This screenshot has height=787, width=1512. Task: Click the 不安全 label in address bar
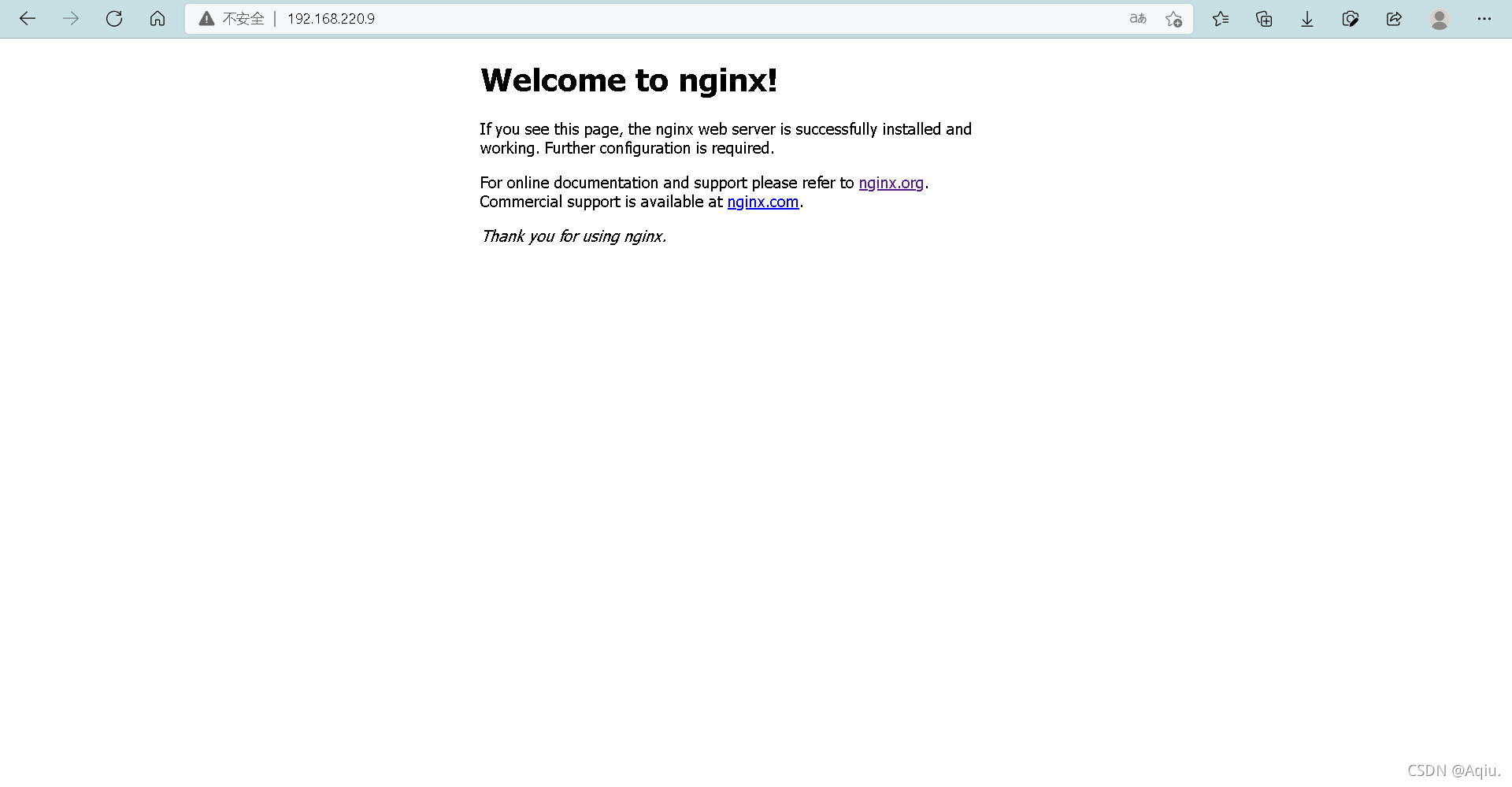pyautogui.click(x=243, y=19)
